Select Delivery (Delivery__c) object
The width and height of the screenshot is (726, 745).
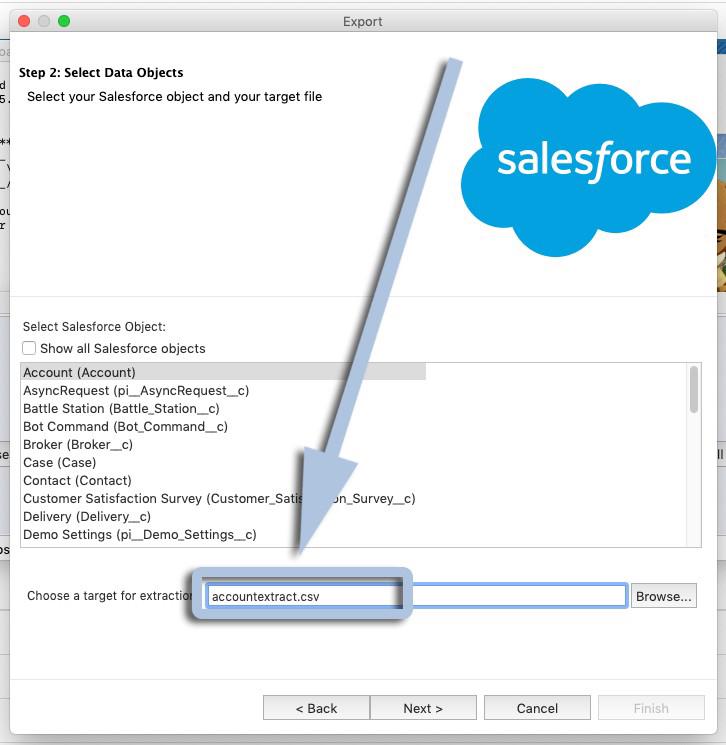click(x=87, y=517)
